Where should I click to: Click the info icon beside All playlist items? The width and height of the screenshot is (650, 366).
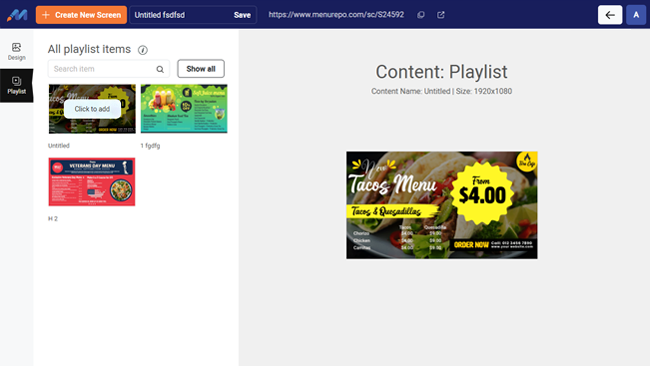pyautogui.click(x=143, y=50)
